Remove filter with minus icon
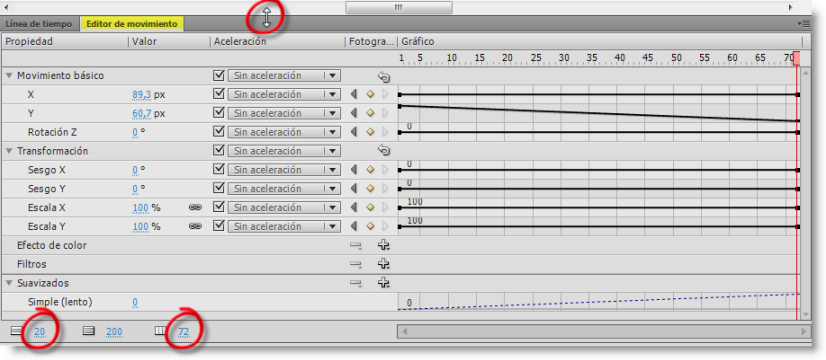This screenshot has height=360, width=826. 356,264
